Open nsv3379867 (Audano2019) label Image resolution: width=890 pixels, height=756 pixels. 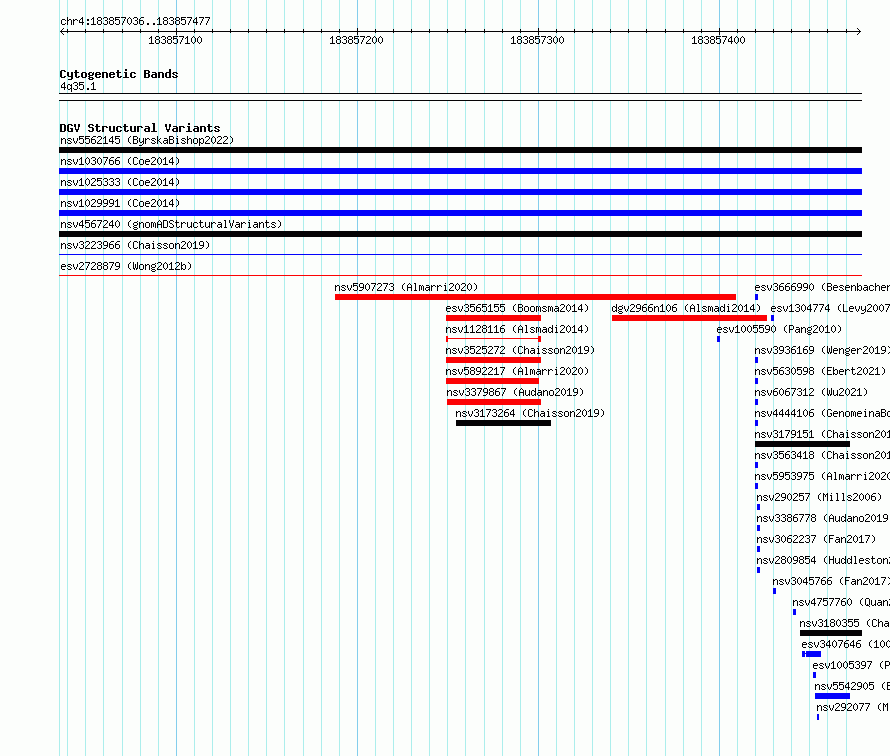[x=515, y=392]
